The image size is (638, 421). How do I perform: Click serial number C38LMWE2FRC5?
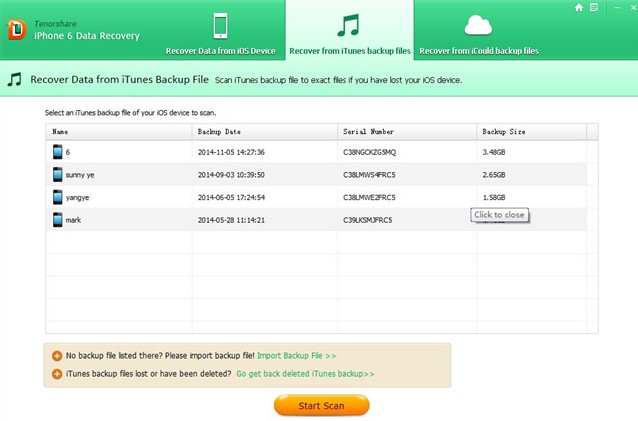pyautogui.click(x=369, y=197)
